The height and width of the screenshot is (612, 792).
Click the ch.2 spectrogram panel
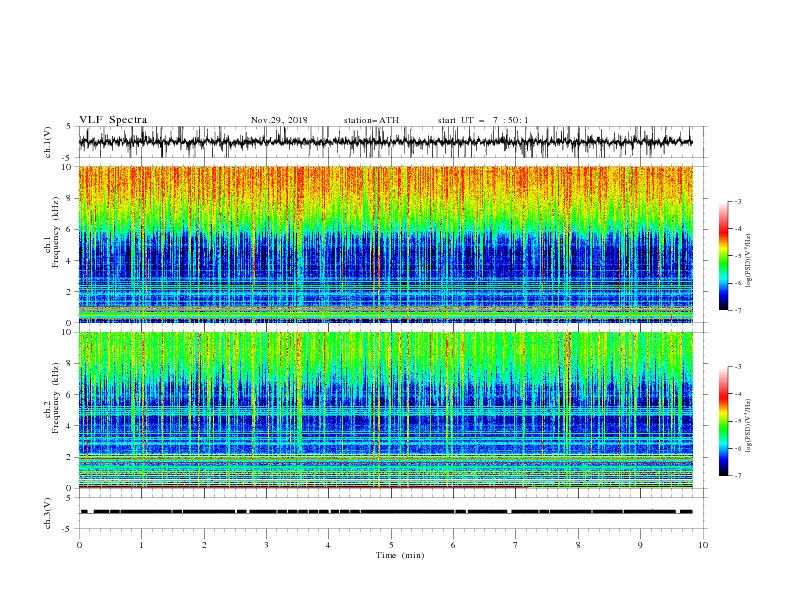click(x=385, y=410)
